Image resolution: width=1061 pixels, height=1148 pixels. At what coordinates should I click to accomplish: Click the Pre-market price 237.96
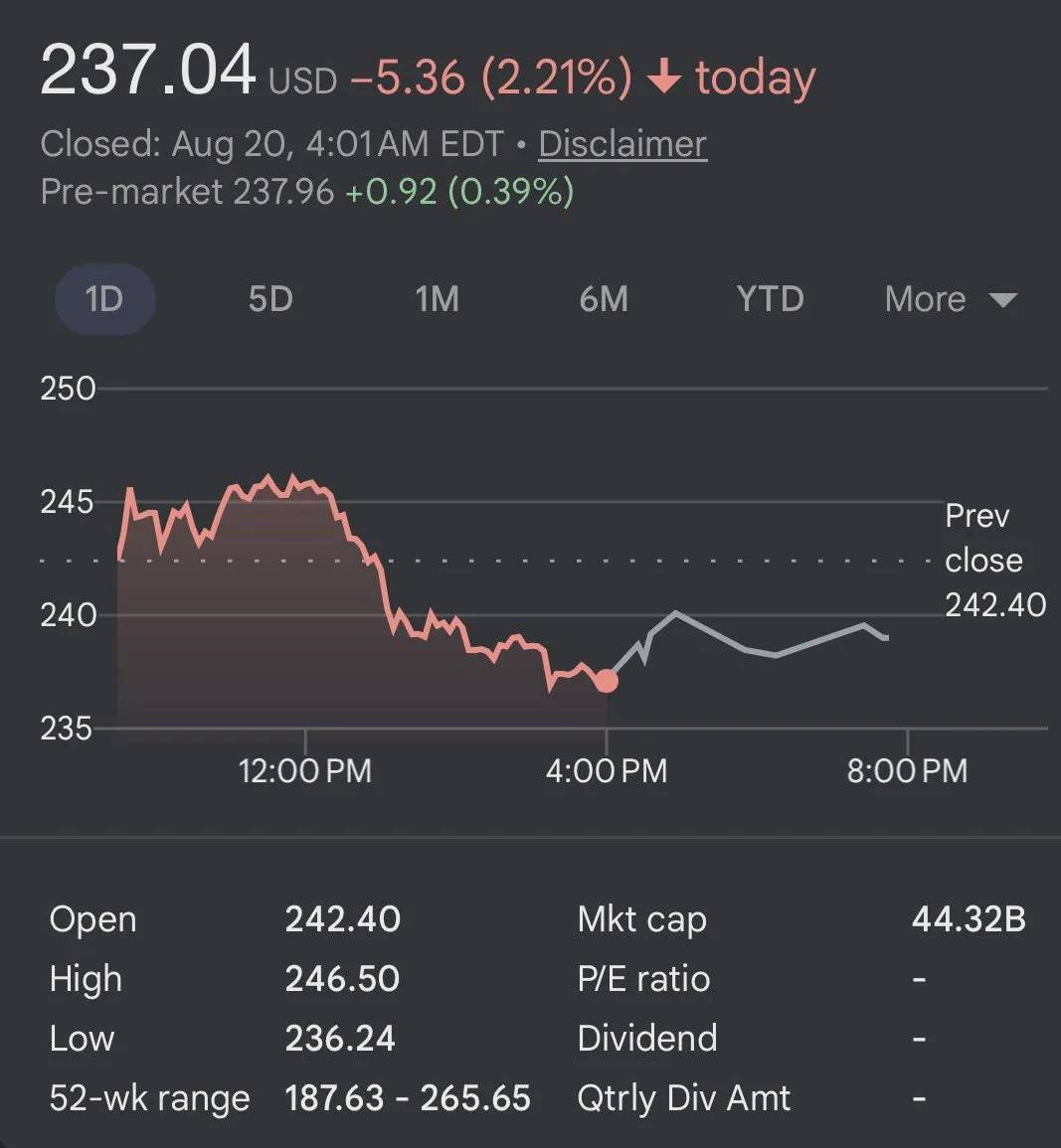coord(283,192)
